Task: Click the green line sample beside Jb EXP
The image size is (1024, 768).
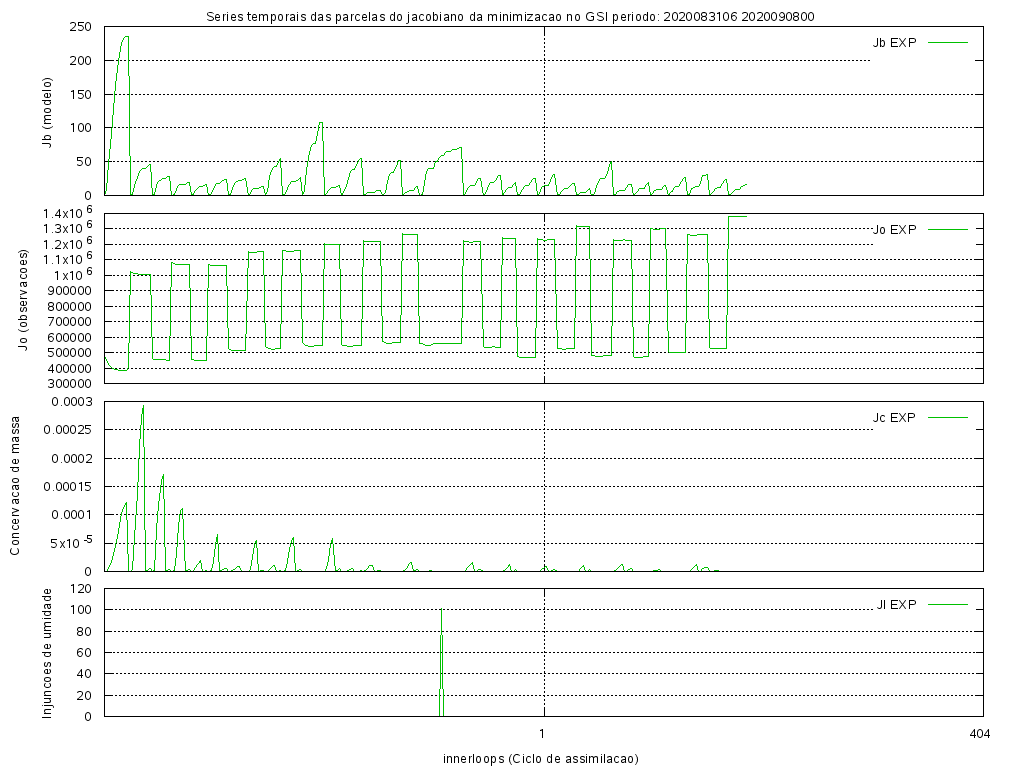Action: click(x=948, y=42)
